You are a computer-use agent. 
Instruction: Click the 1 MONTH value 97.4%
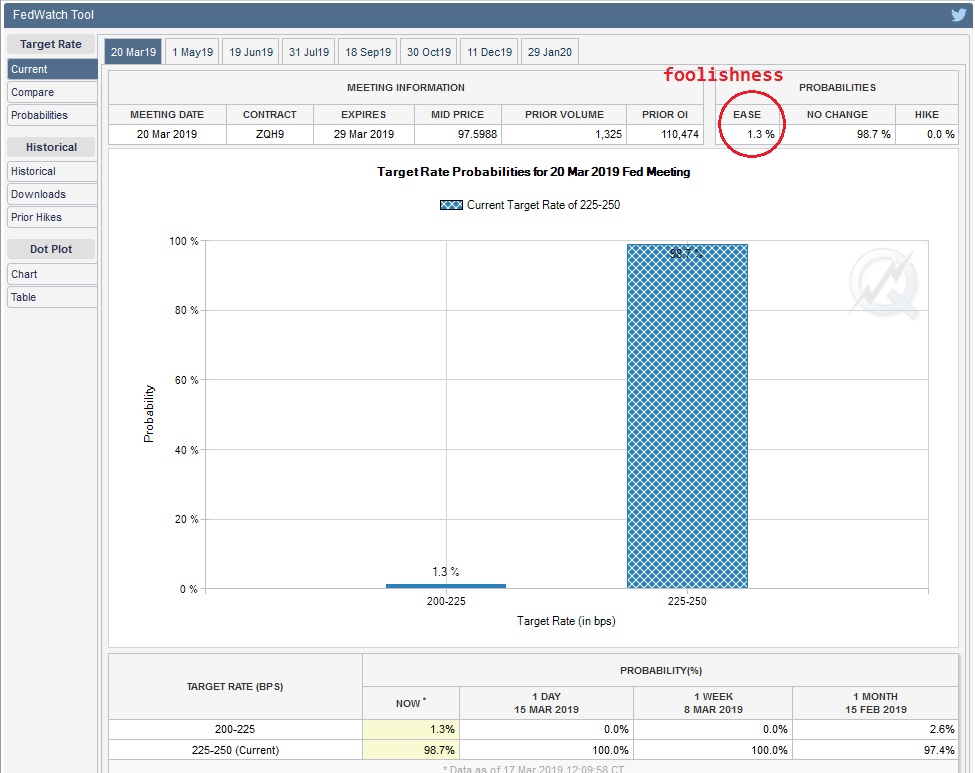939,750
